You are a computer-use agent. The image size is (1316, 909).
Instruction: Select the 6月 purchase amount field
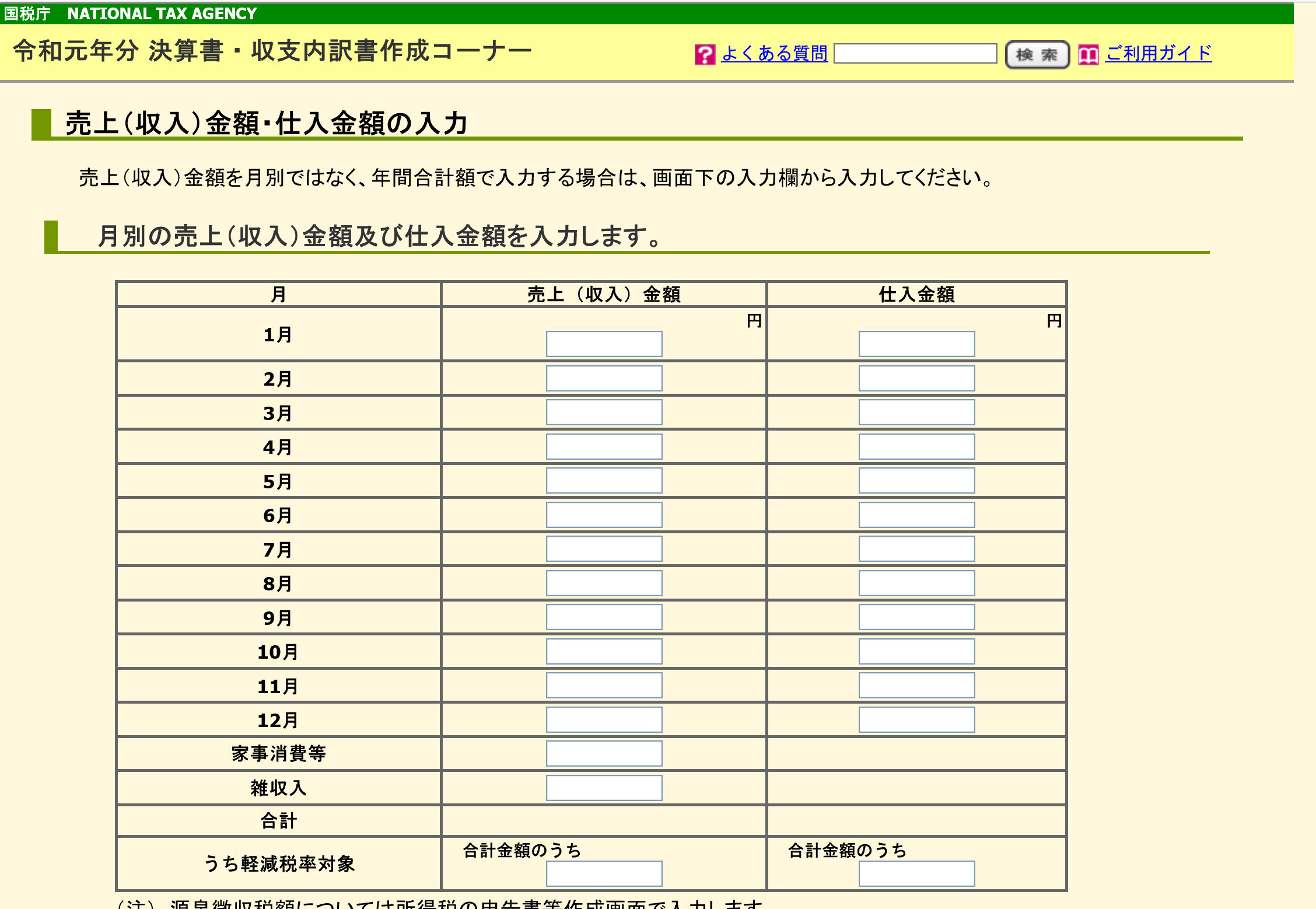click(x=916, y=515)
